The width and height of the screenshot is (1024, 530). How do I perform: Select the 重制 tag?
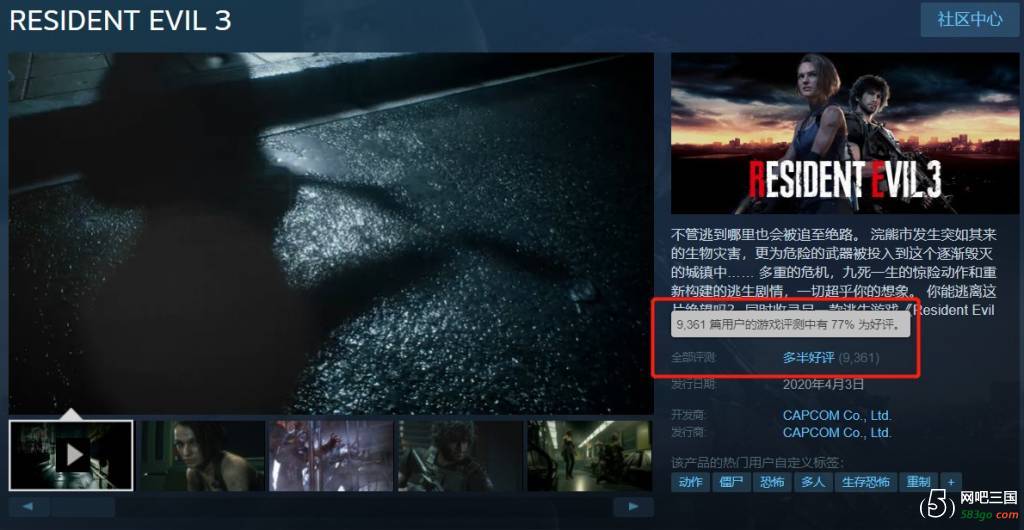[918, 482]
